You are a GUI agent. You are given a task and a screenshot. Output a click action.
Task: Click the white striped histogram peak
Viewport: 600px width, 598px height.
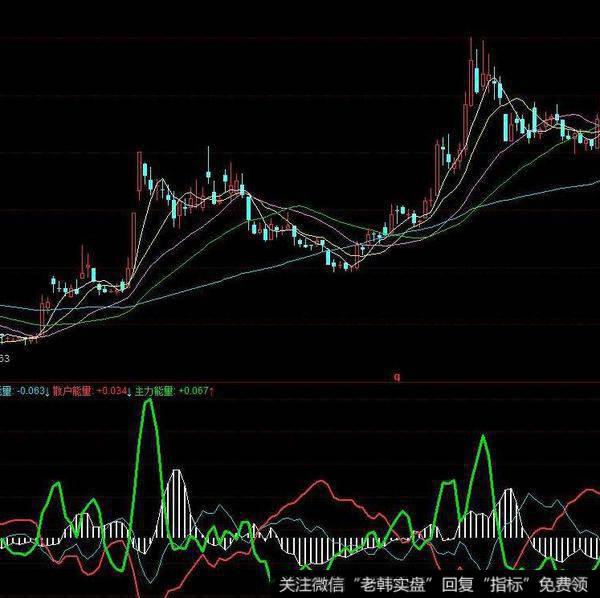tap(177, 472)
